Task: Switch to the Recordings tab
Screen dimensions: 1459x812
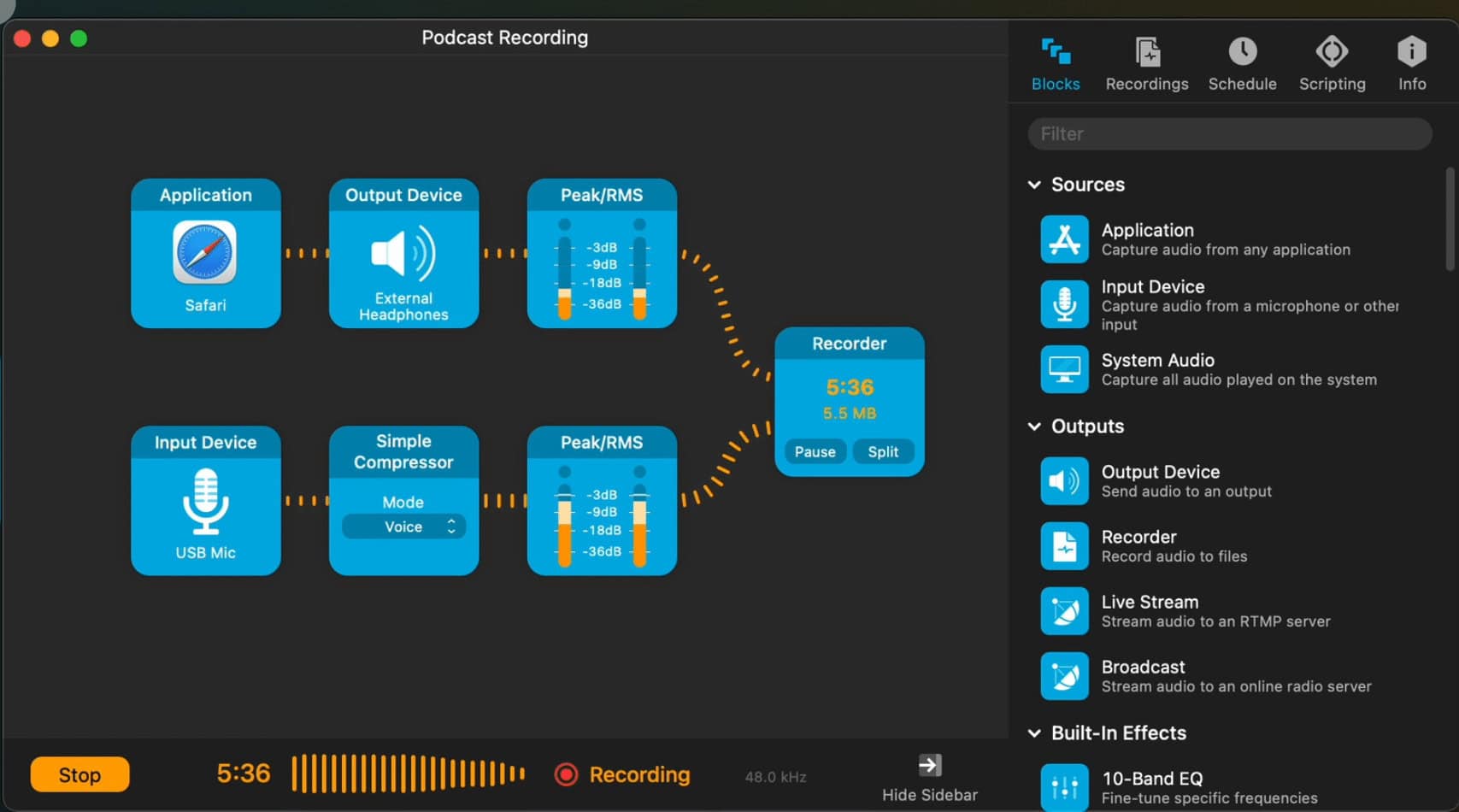Action: pyautogui.click(x=1146, y=64)
